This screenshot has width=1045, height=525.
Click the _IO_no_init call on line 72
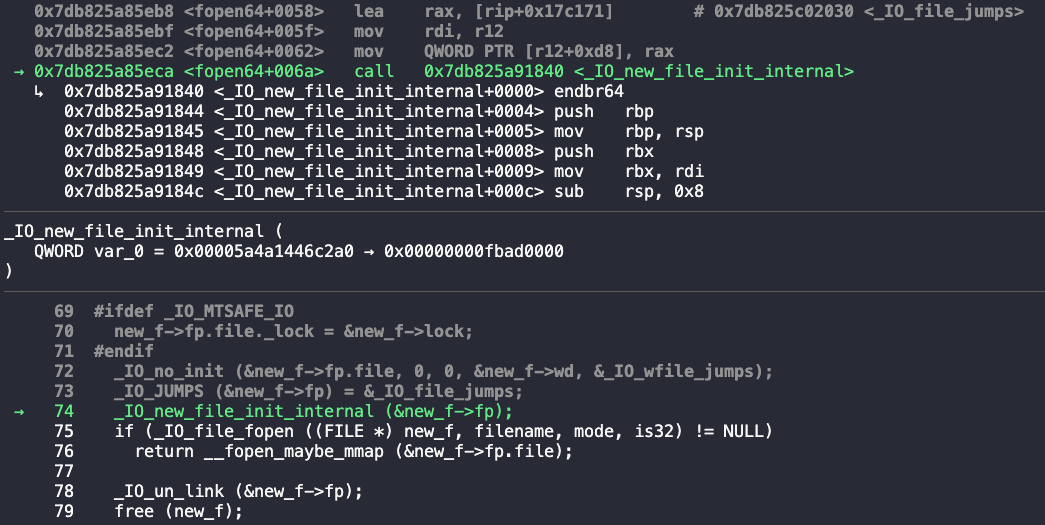[443, 371]
